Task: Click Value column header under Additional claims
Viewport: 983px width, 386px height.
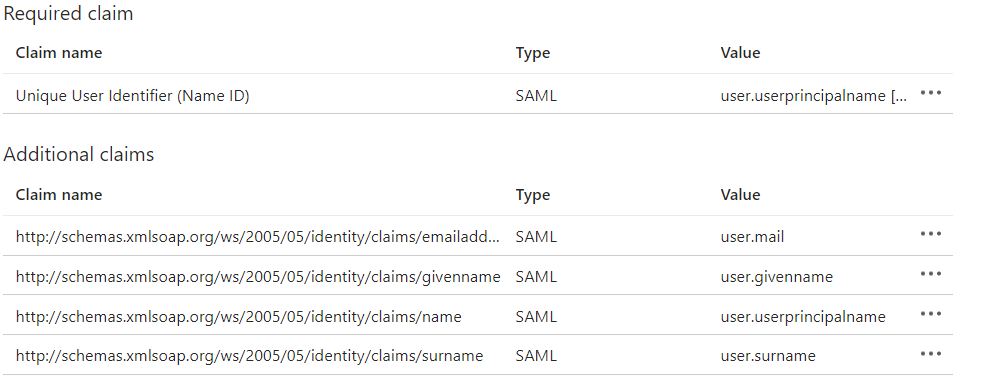Action: (740, 195)
